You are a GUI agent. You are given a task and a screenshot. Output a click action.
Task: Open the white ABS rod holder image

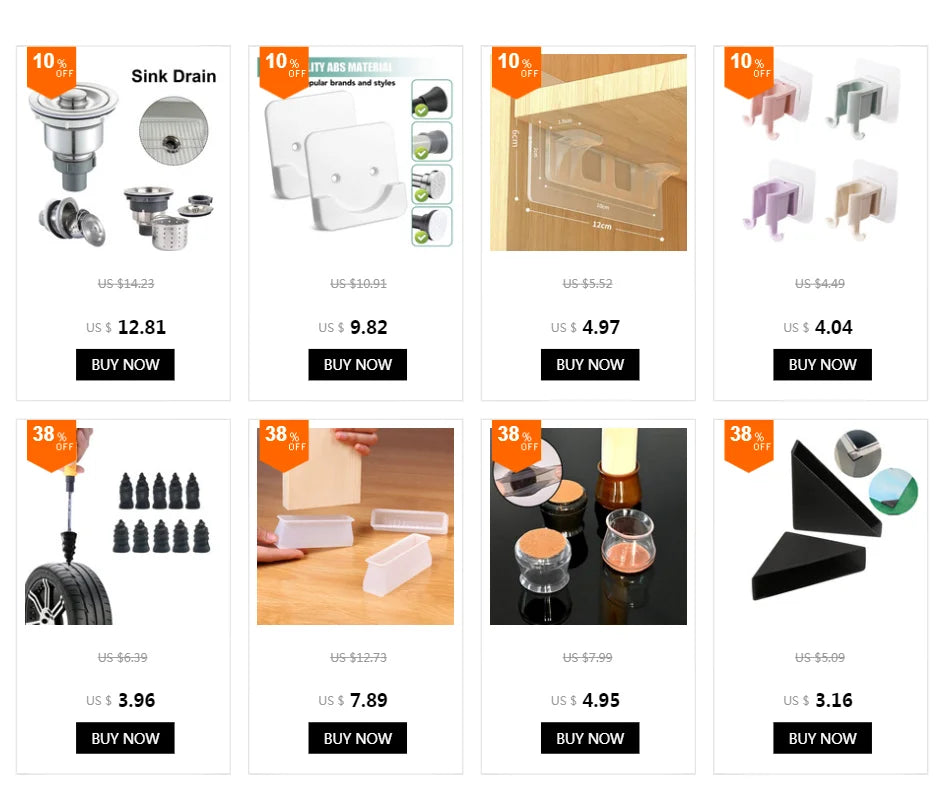(x=355, y=153)
